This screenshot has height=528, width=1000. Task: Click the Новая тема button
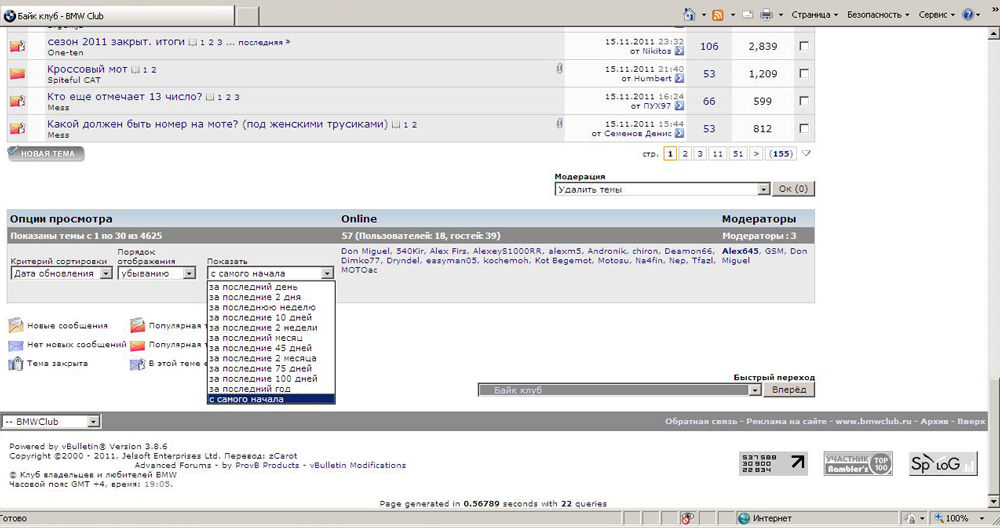(46, 154)
